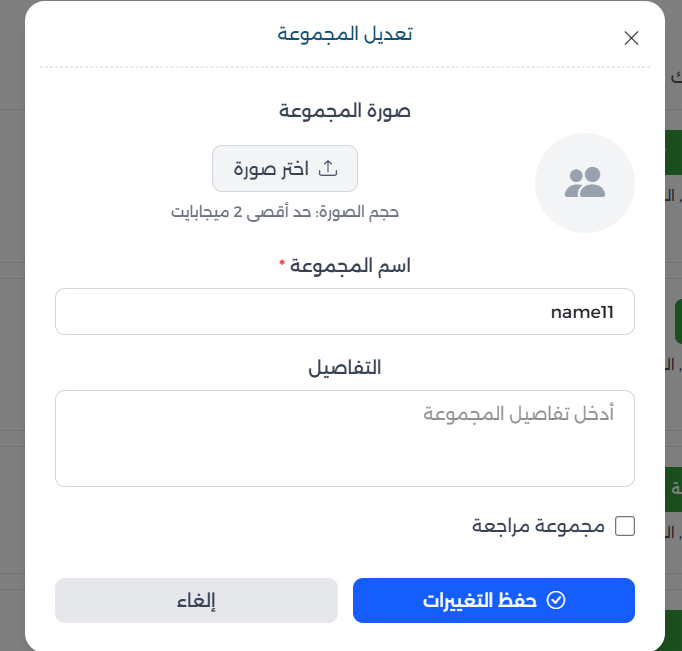
Task: Enable the مجموعة مراجعة checkbox
Action: (625, 526)
